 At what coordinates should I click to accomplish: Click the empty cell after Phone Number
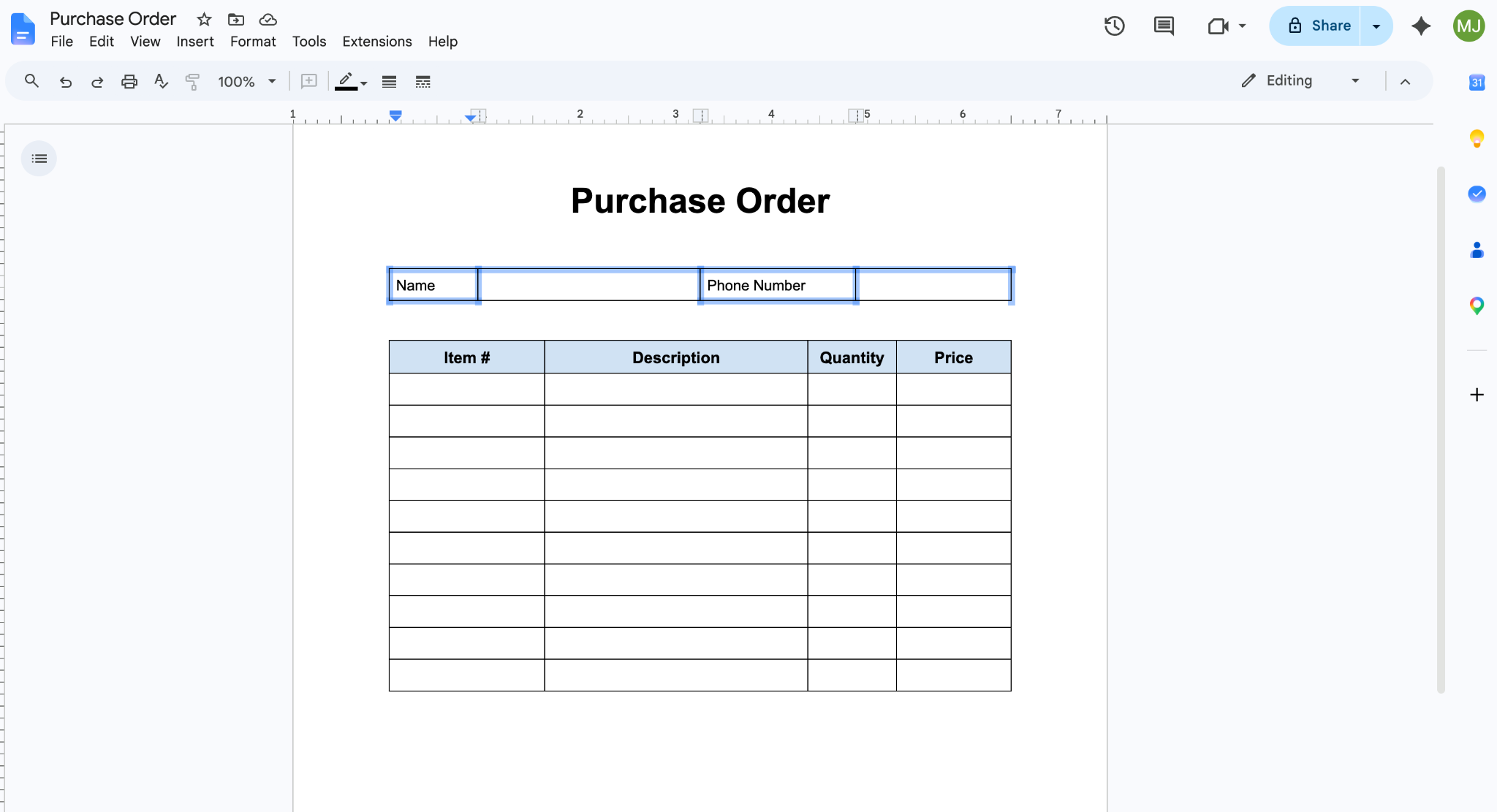pos(933,286)
